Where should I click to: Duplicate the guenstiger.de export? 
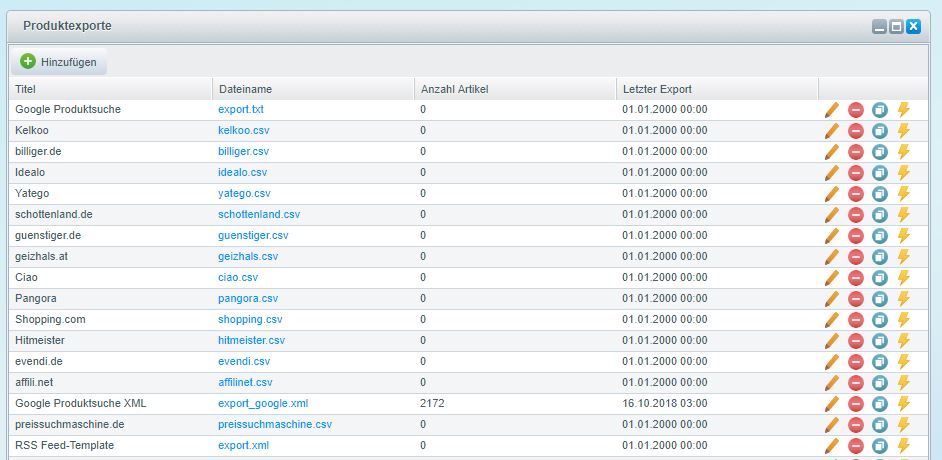pos(880,236)
